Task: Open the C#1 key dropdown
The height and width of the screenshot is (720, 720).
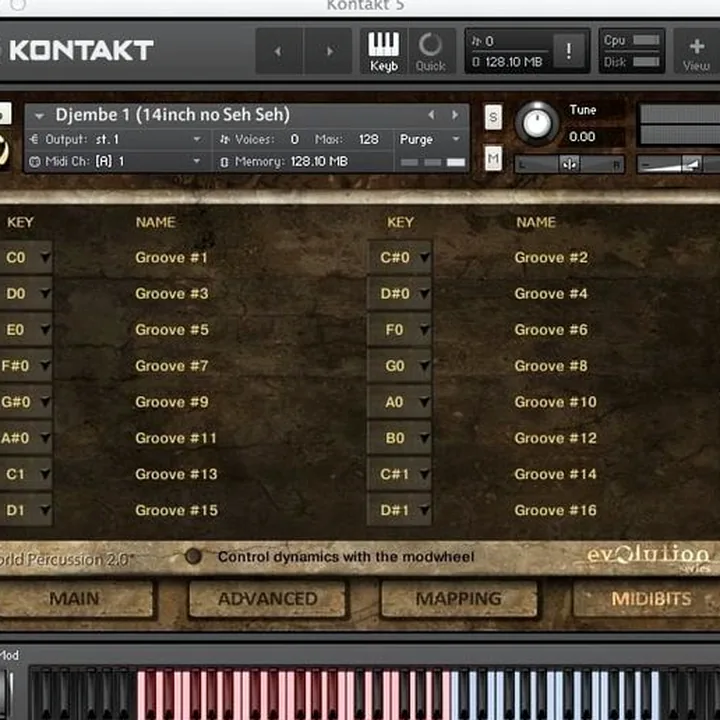Action: click(x=400, y=474)
